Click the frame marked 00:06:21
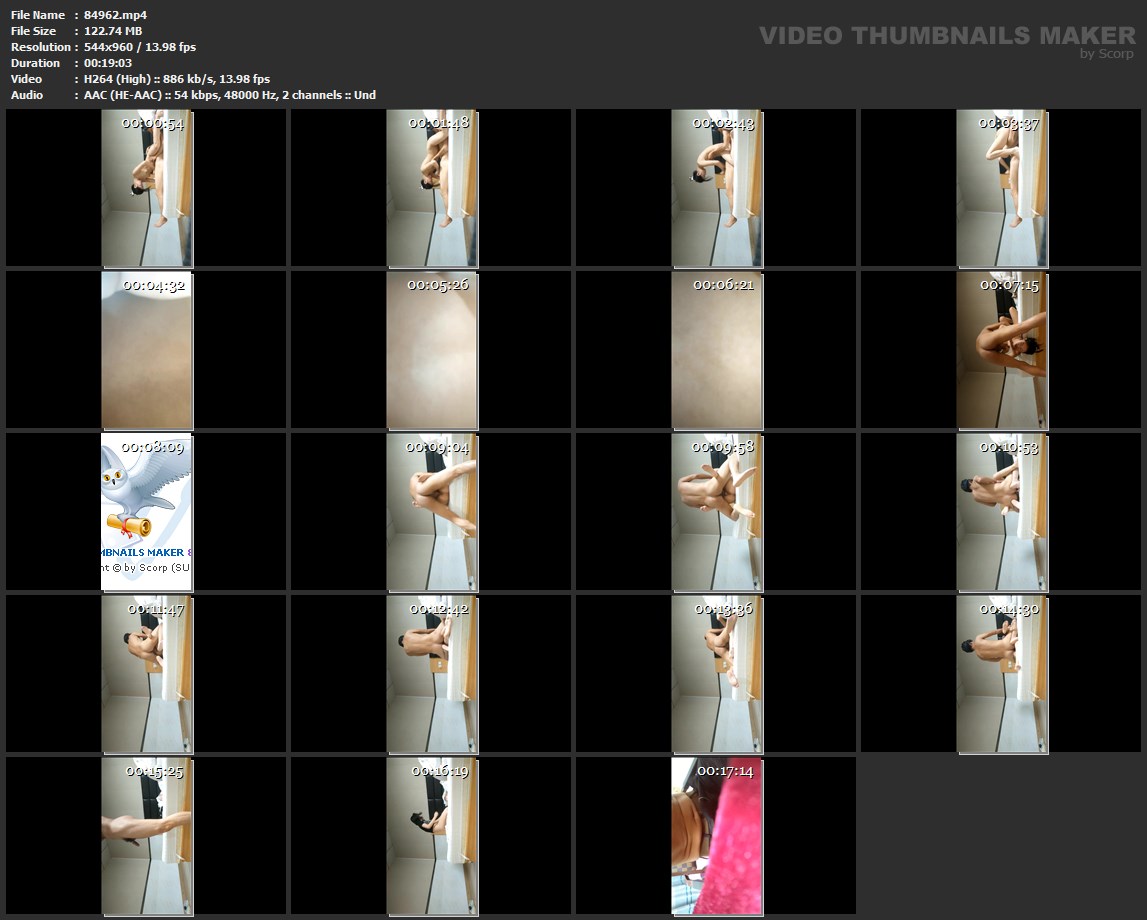The width and height of the screenshot is (1147, 920). 717,350
